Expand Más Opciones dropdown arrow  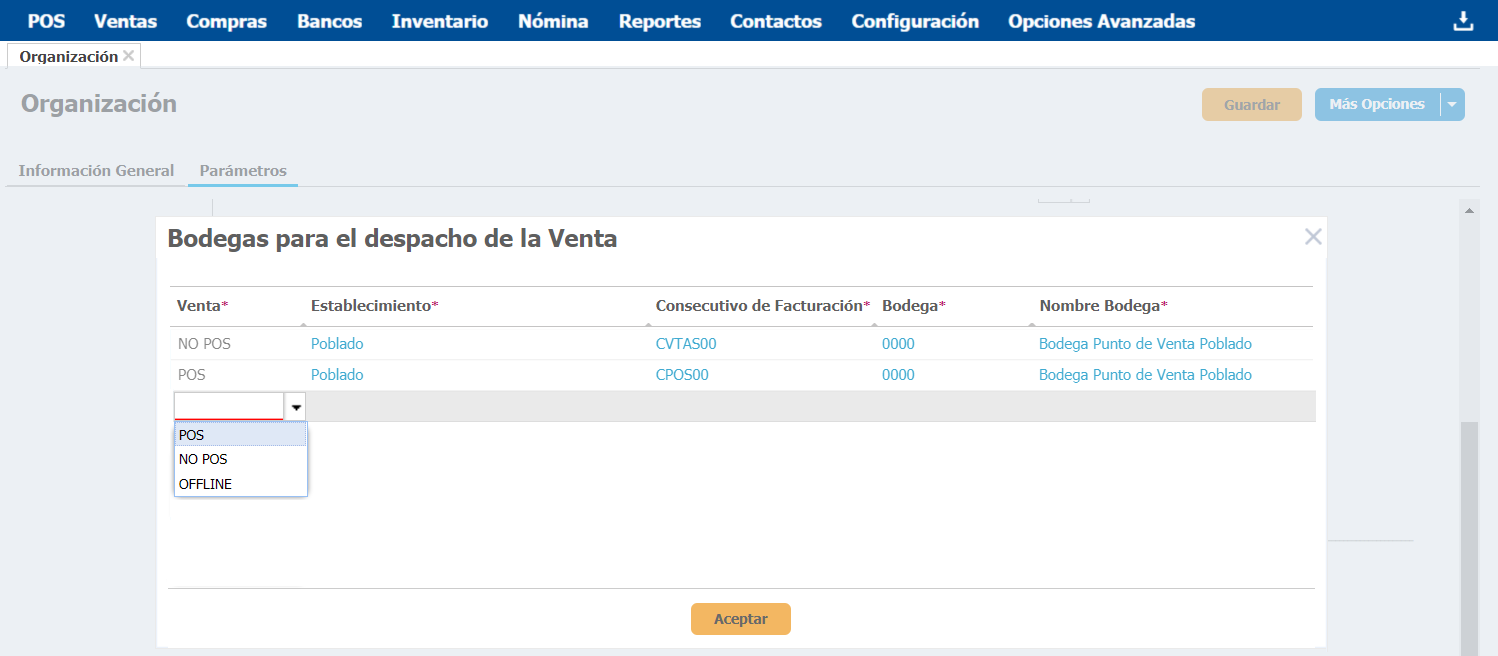pyautogui.click(x=1452, y=105)
